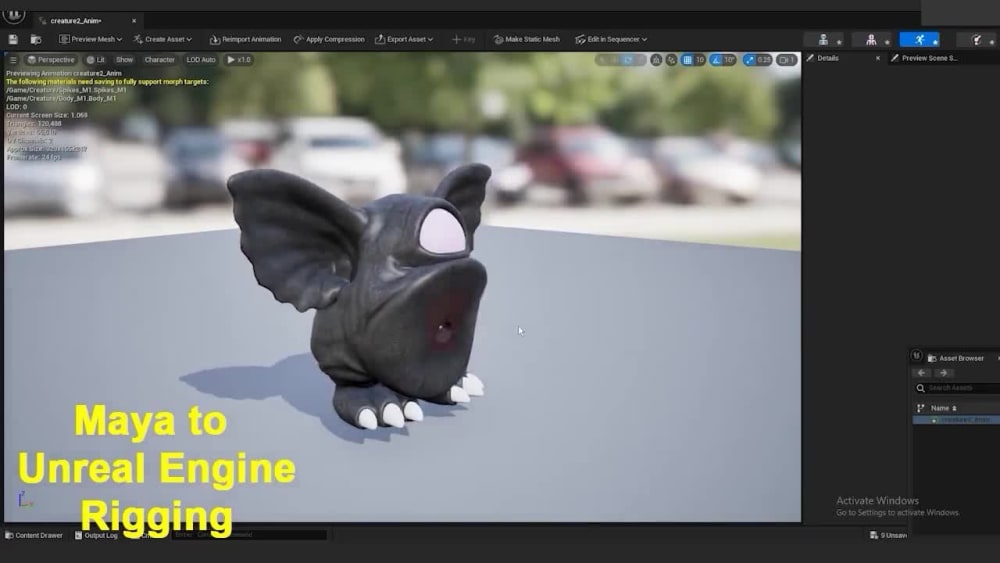Open the viewport Show menu
This screenshot has height=563, width=1000.
coord(124,60)
